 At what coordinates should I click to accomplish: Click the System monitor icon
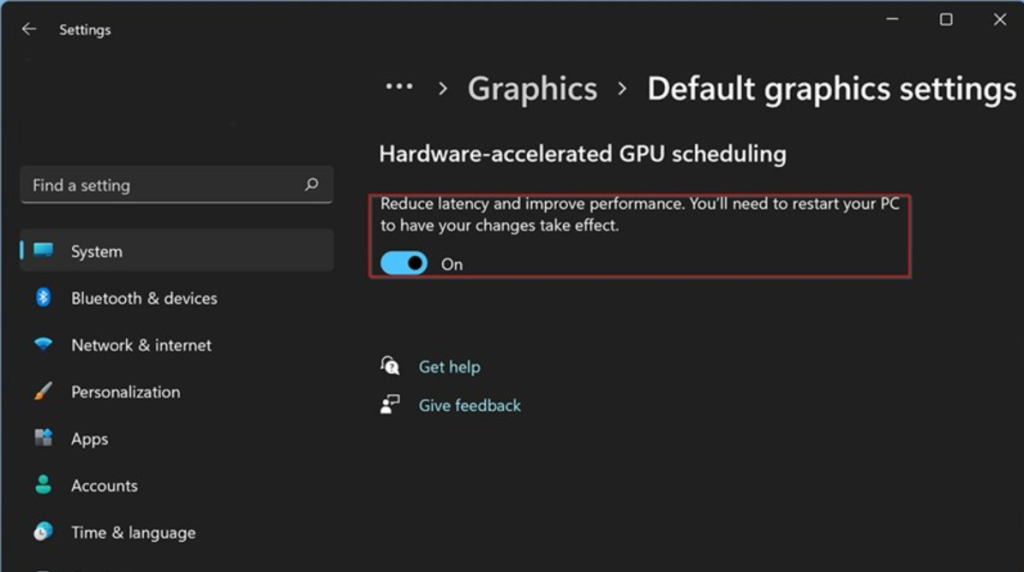44,251
